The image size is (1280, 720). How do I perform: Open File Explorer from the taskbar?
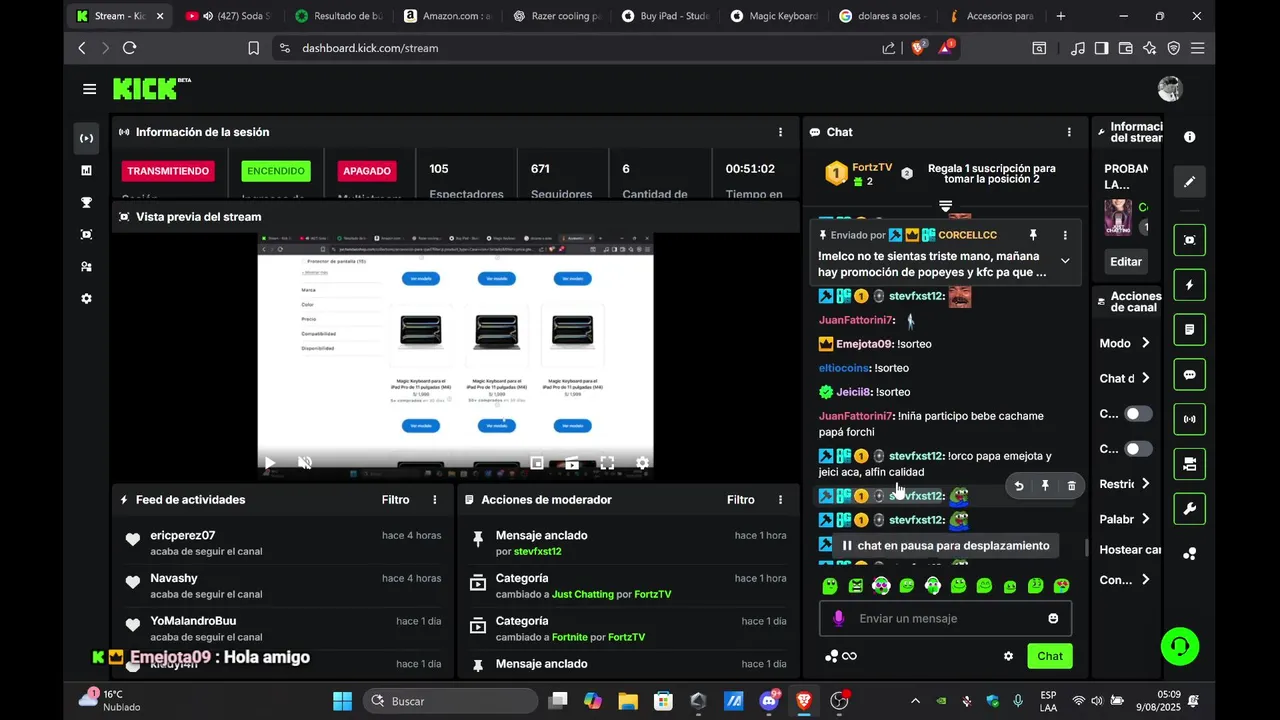coord(628,701)
